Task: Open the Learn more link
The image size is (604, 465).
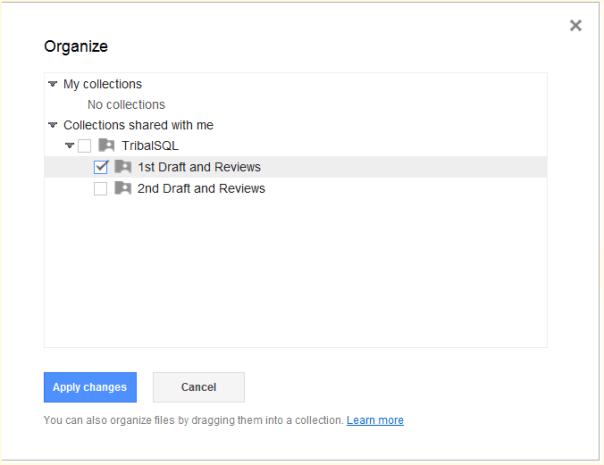Action: (375, 420)
